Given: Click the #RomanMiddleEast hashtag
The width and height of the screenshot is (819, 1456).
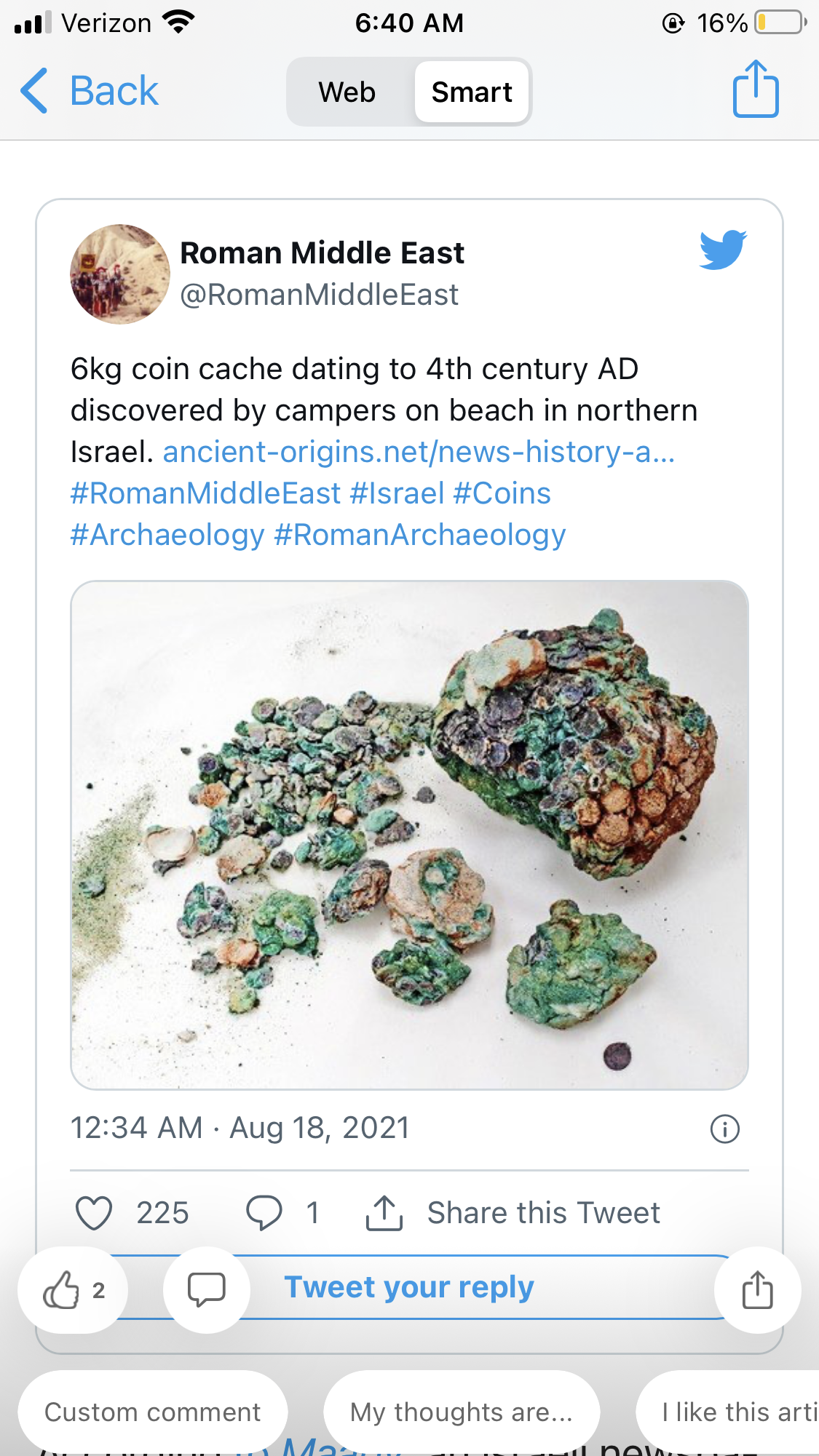Looking at the screenshot, I should click(x=205, y=493).
